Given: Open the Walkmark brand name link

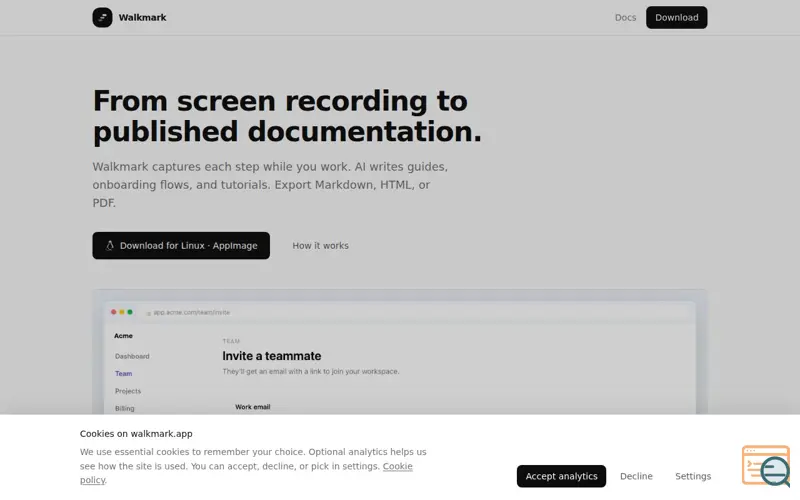Looking at the screenshot, I should [142, 17].
